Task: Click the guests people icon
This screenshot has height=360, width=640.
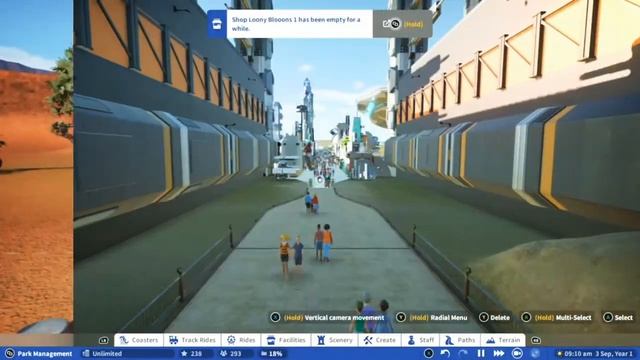Action: [223, 353]
